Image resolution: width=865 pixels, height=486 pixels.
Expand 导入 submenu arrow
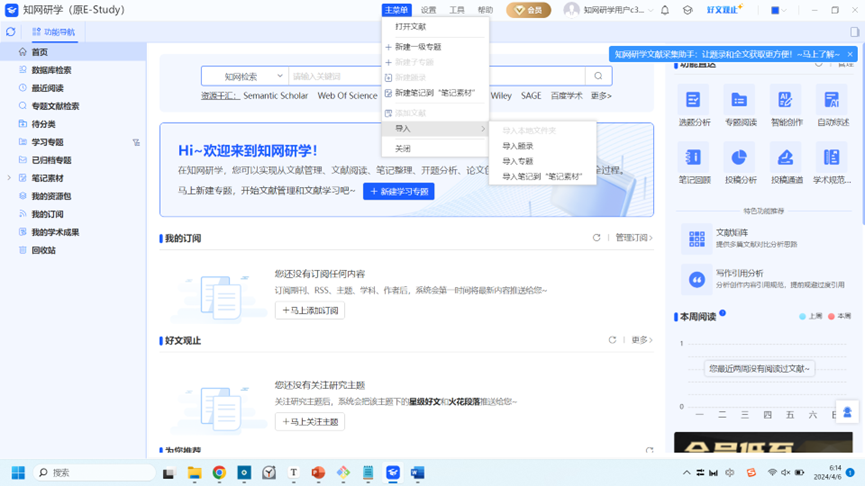483,129
